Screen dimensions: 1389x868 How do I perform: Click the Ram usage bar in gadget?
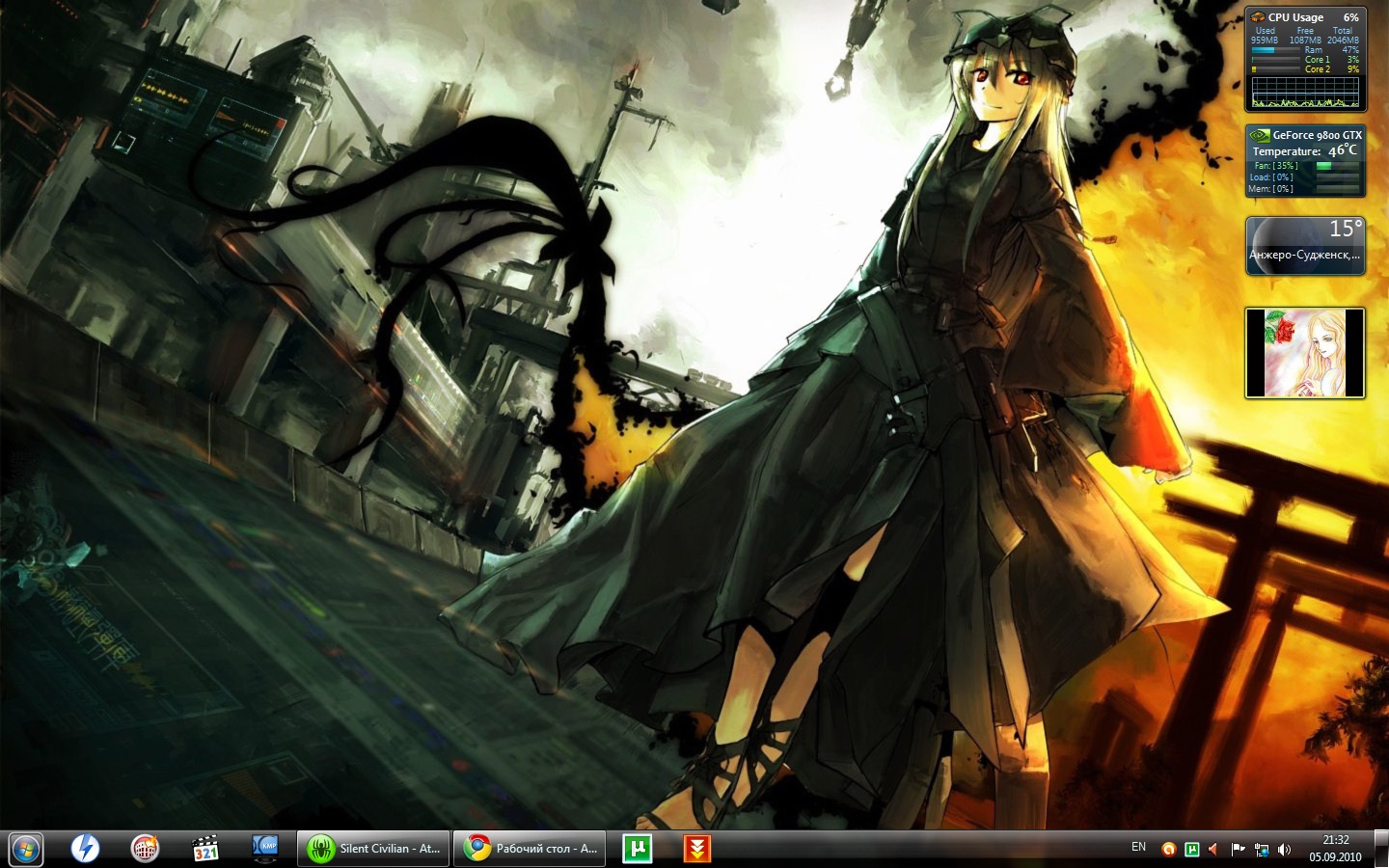tap(1275, 50)
